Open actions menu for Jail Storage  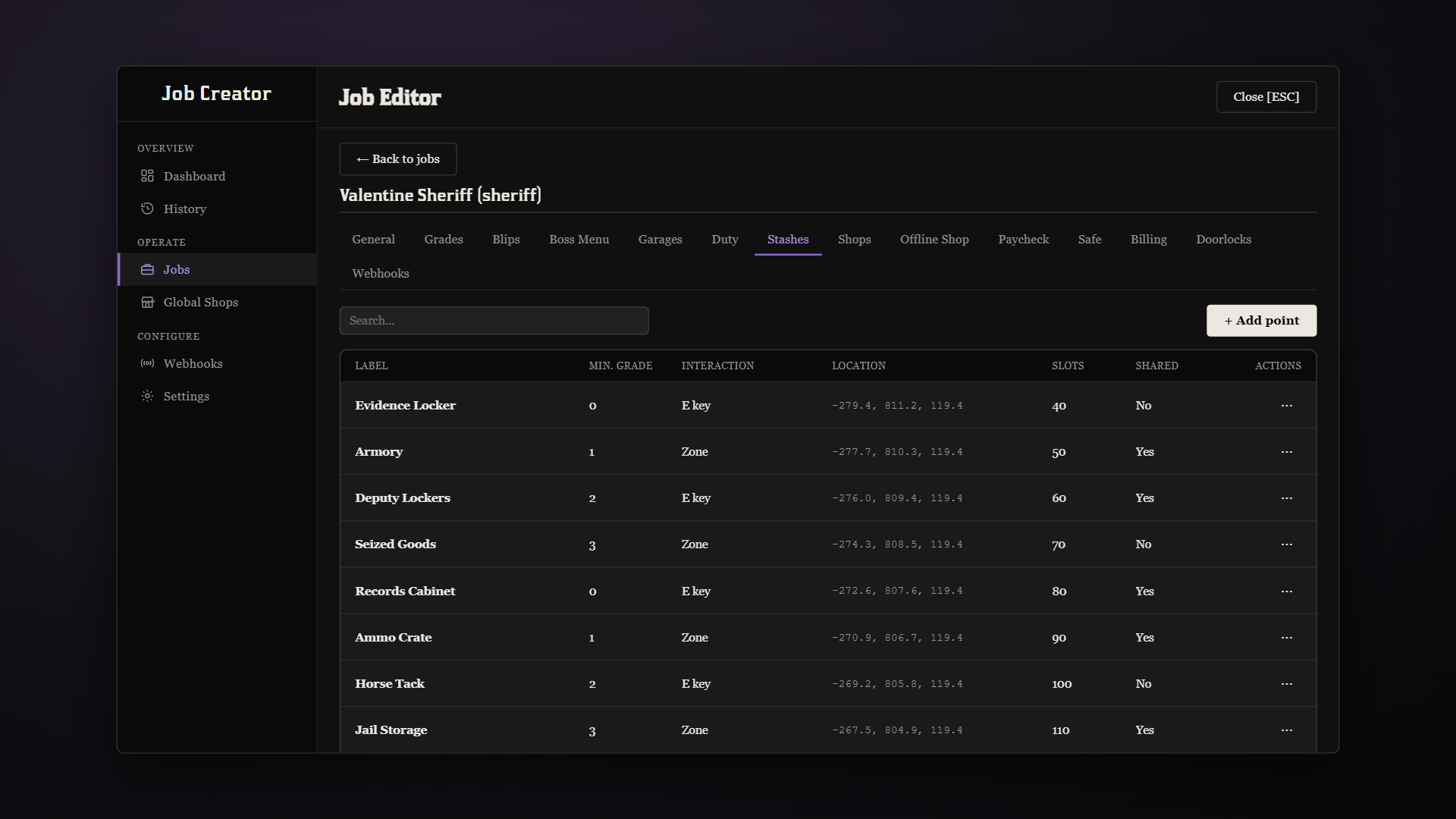[x=1286, y=730]
